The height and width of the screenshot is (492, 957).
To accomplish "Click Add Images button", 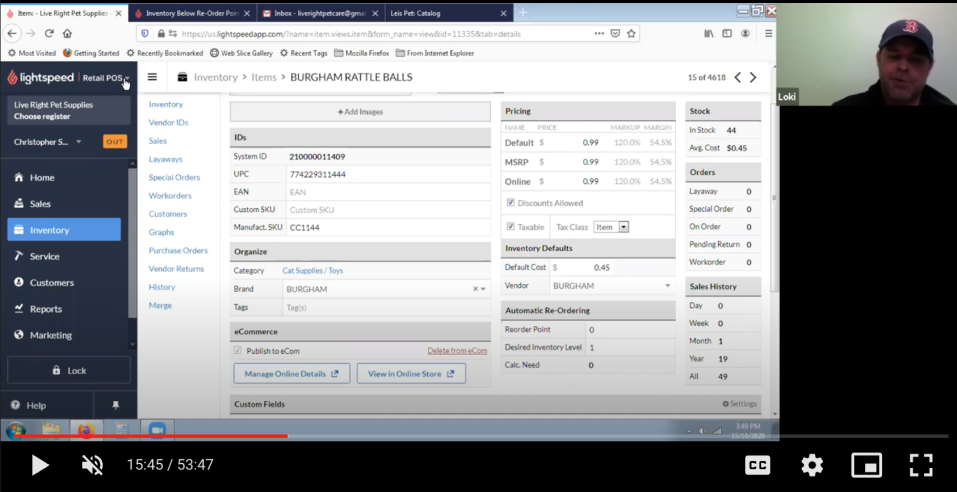I will click(x=360, y=112).
